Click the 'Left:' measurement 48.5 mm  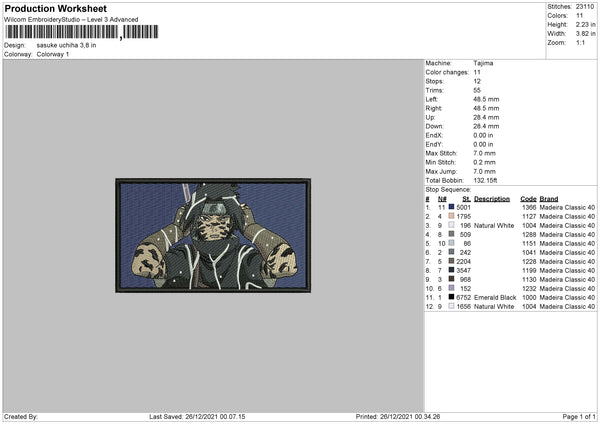[x=486, y=99]
